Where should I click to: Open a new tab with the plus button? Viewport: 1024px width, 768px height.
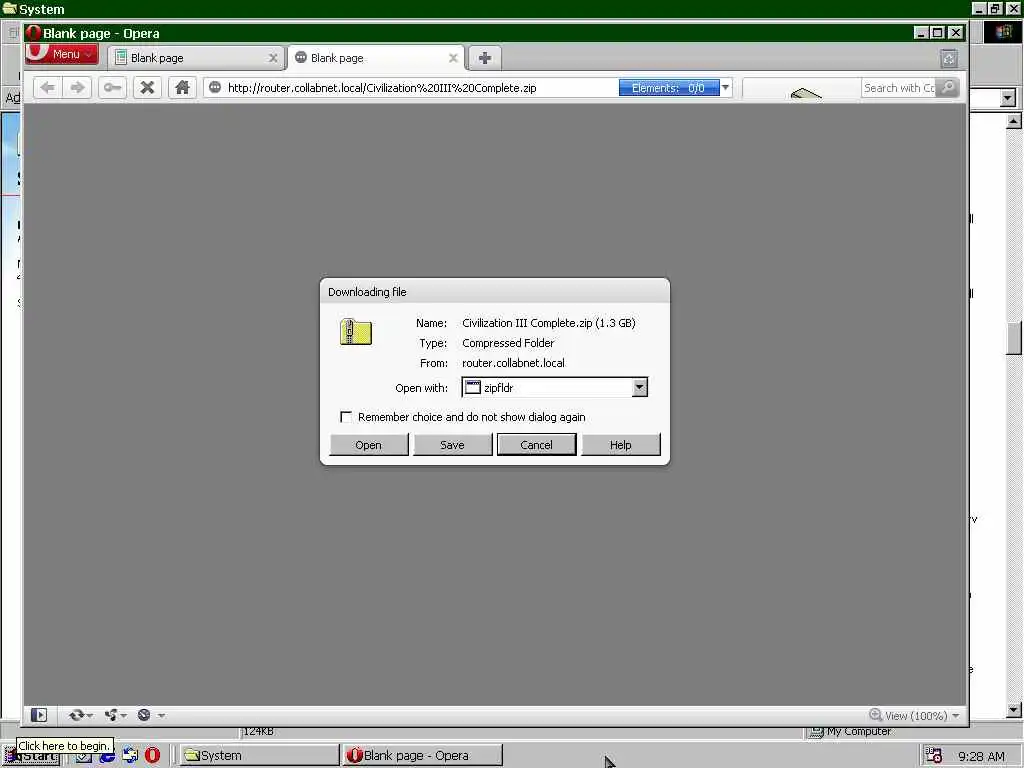[485, 58]
